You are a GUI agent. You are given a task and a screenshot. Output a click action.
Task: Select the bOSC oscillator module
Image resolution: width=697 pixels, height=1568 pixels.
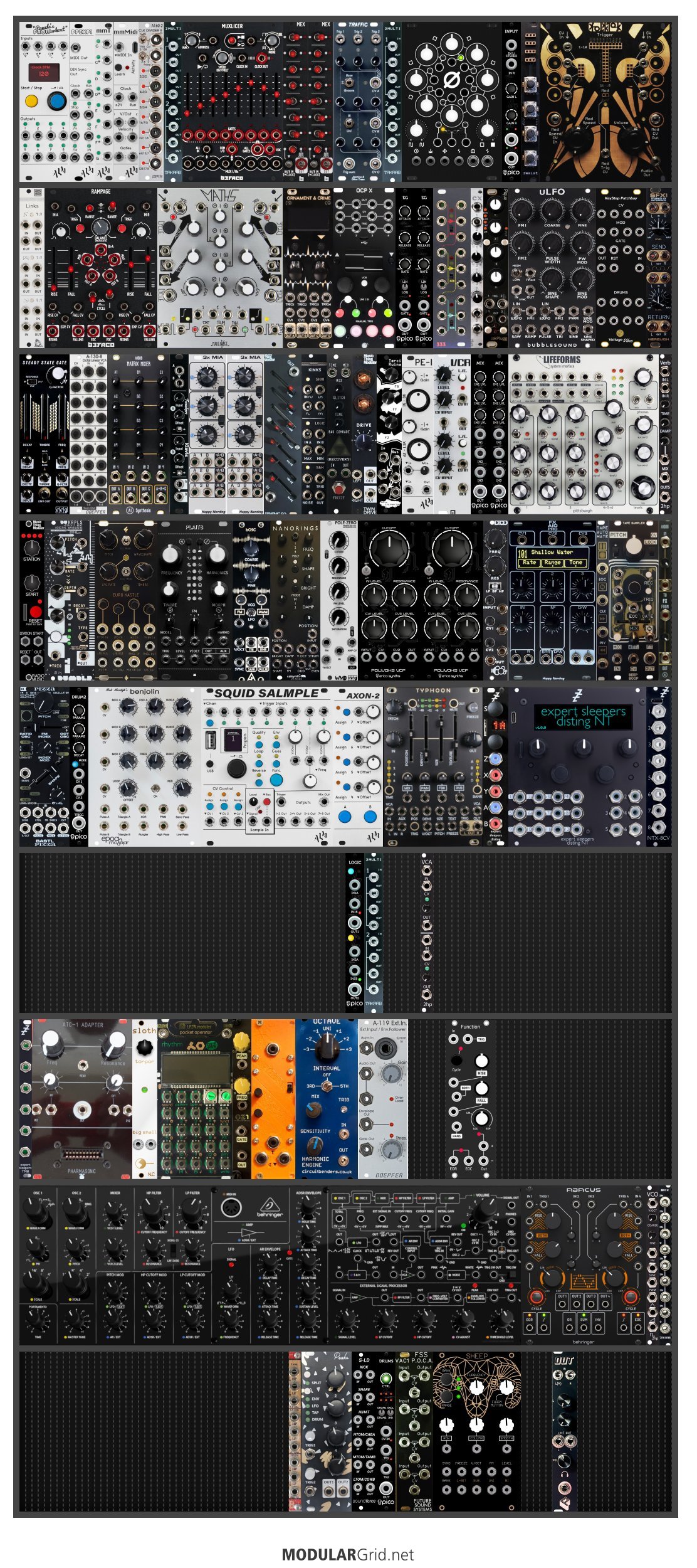click(251, 601)
